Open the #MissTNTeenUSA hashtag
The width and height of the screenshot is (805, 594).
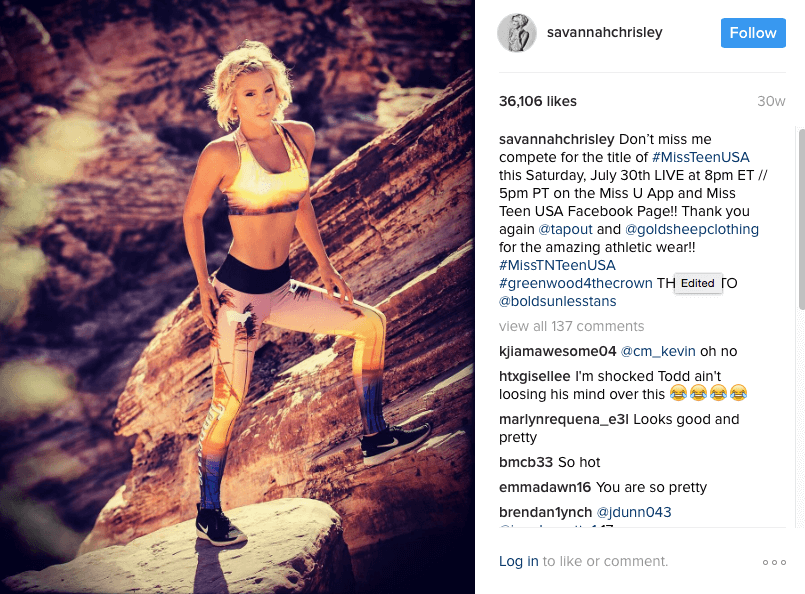[557, 265]
